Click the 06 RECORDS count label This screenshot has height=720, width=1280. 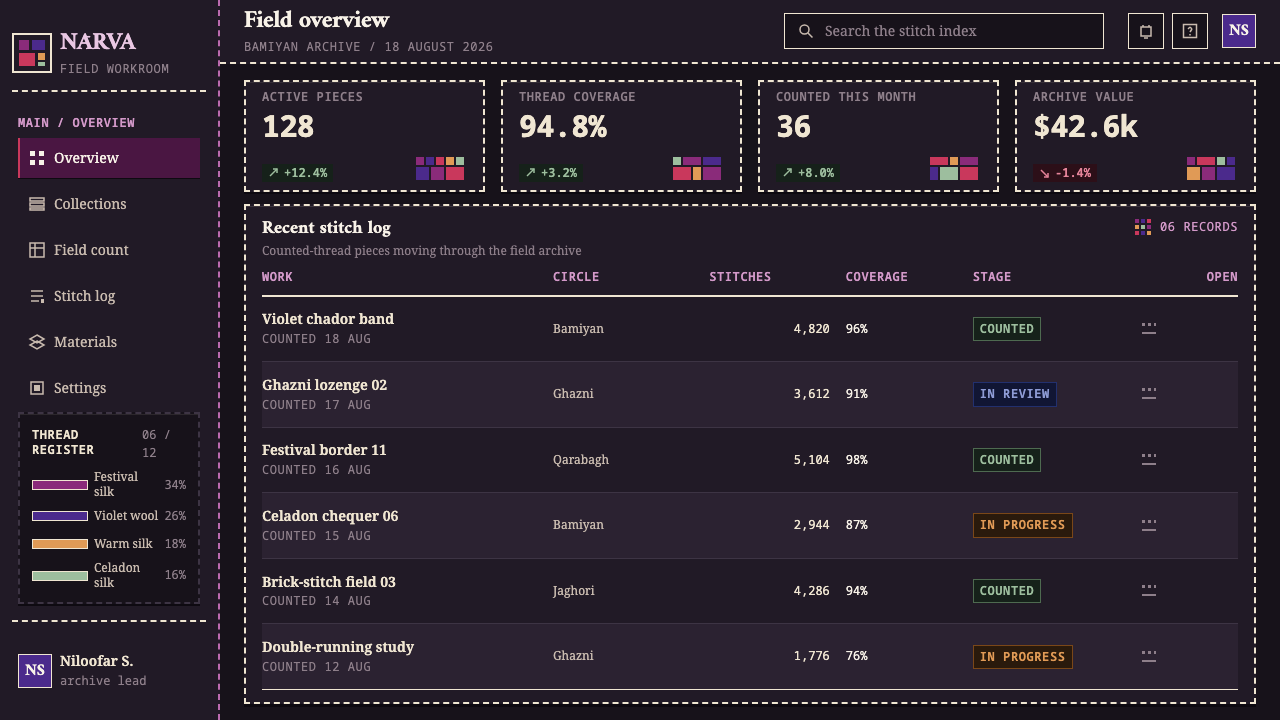tap(1199, 227)
